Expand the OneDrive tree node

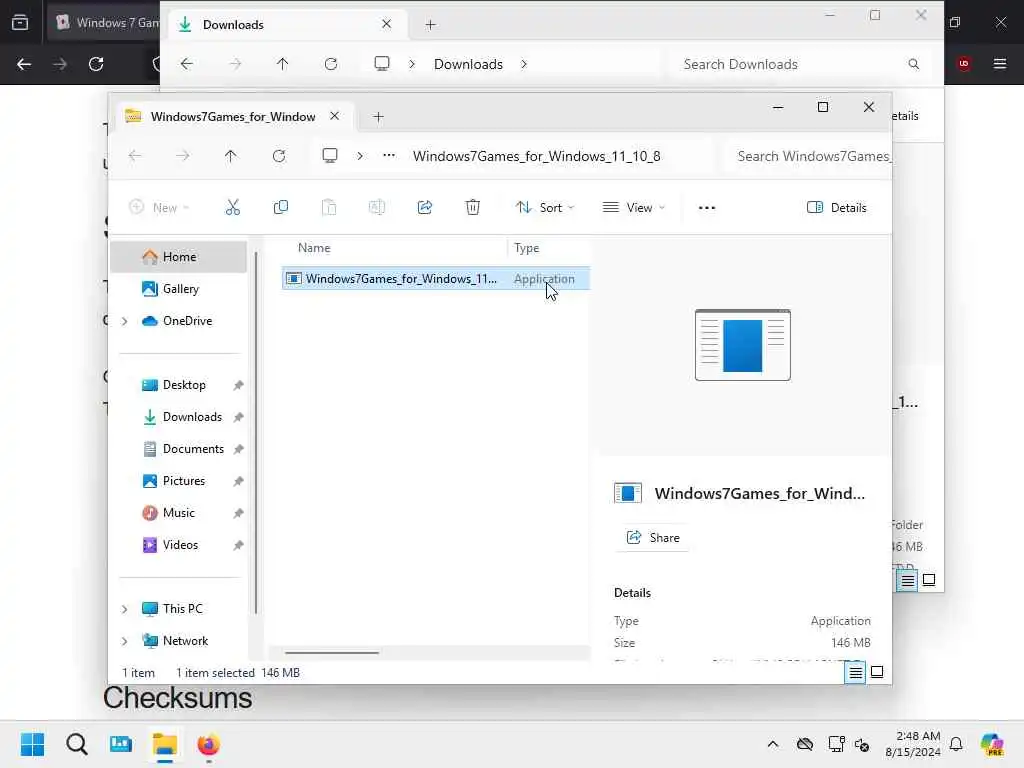125,321
